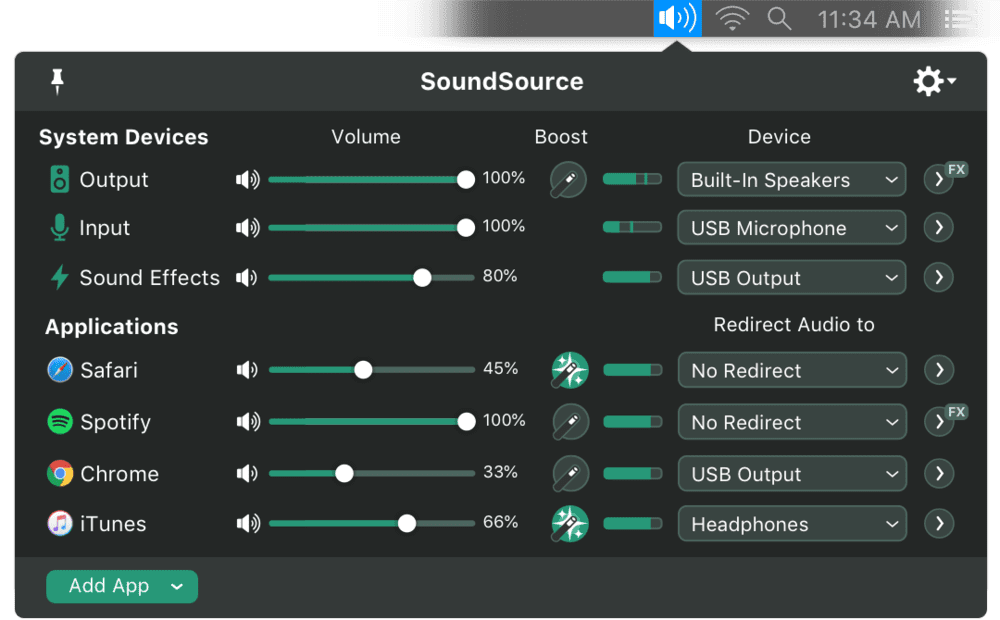Click the Add App button

122,586
